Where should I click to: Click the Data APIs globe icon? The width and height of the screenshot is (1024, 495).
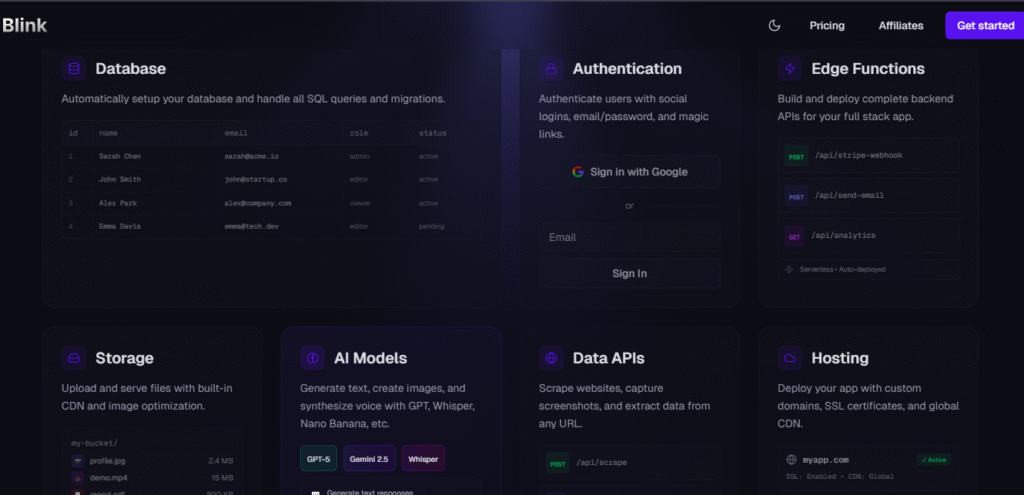[551, 358]
